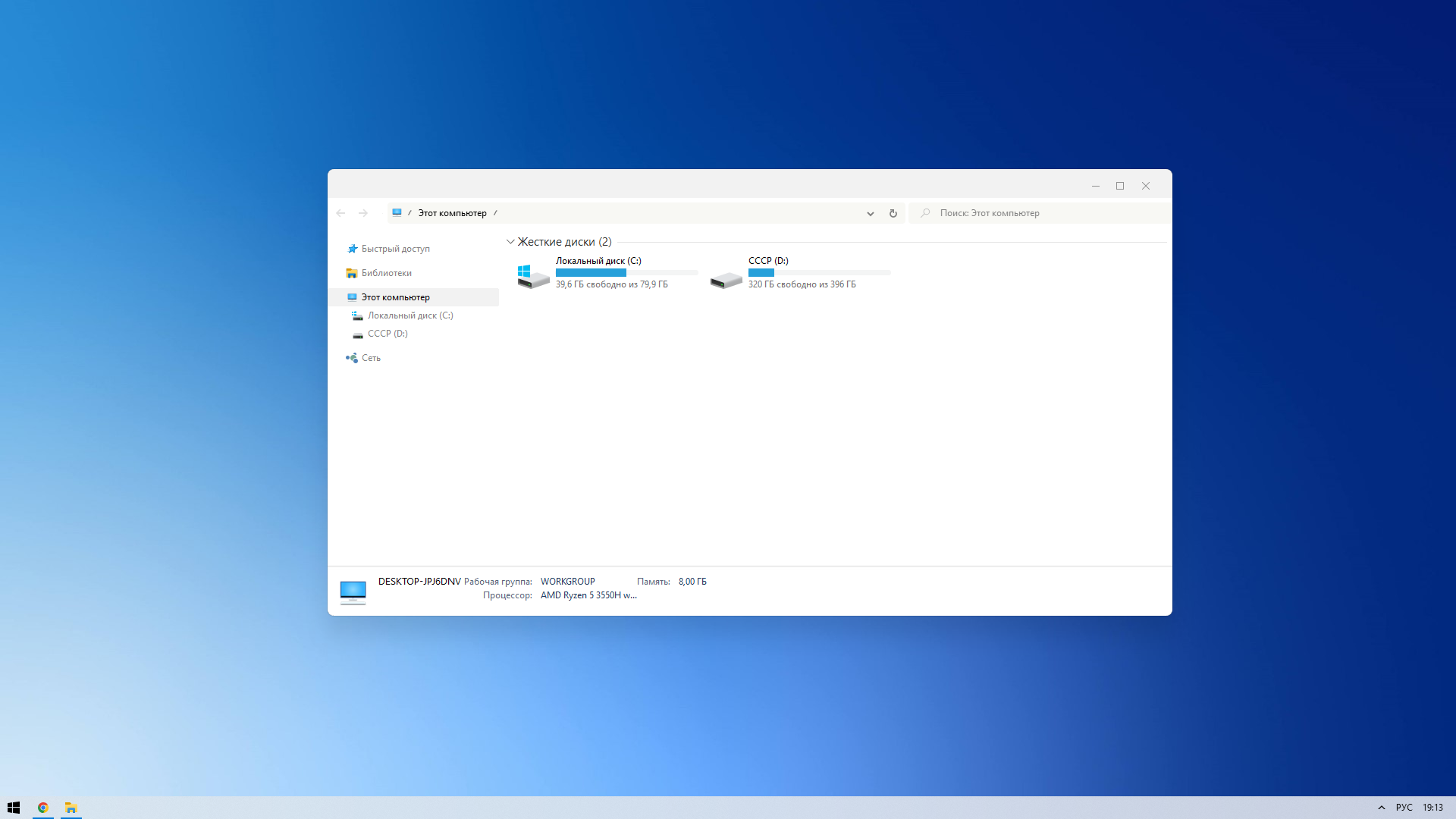1456x819 pixels.
Task: Click the search field Поиск: Этот компьютер
Action: coord(1039,213)
